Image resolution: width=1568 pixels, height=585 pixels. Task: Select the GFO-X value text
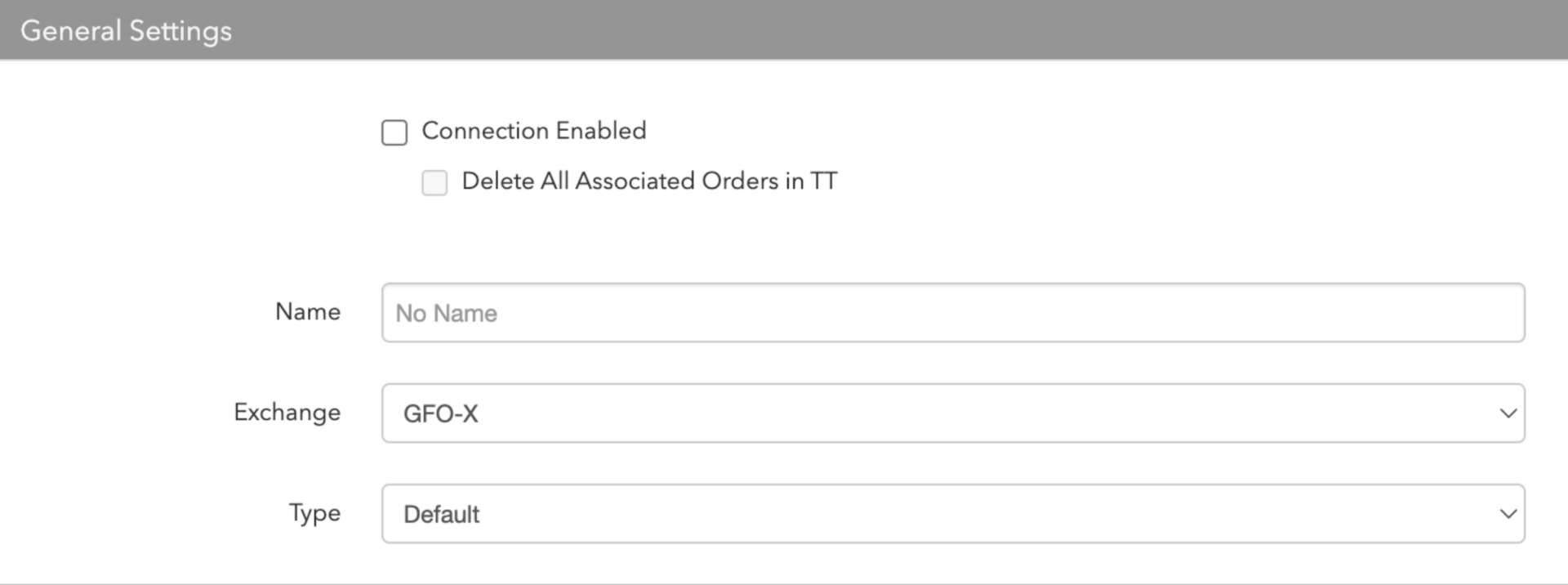click(x=441, y=414)
